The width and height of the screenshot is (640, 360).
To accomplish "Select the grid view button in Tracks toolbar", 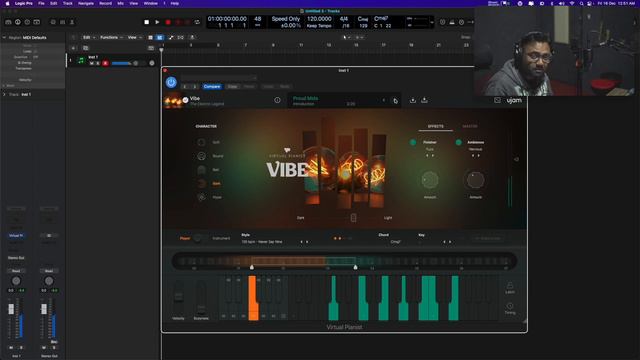I will pos(151,38).
